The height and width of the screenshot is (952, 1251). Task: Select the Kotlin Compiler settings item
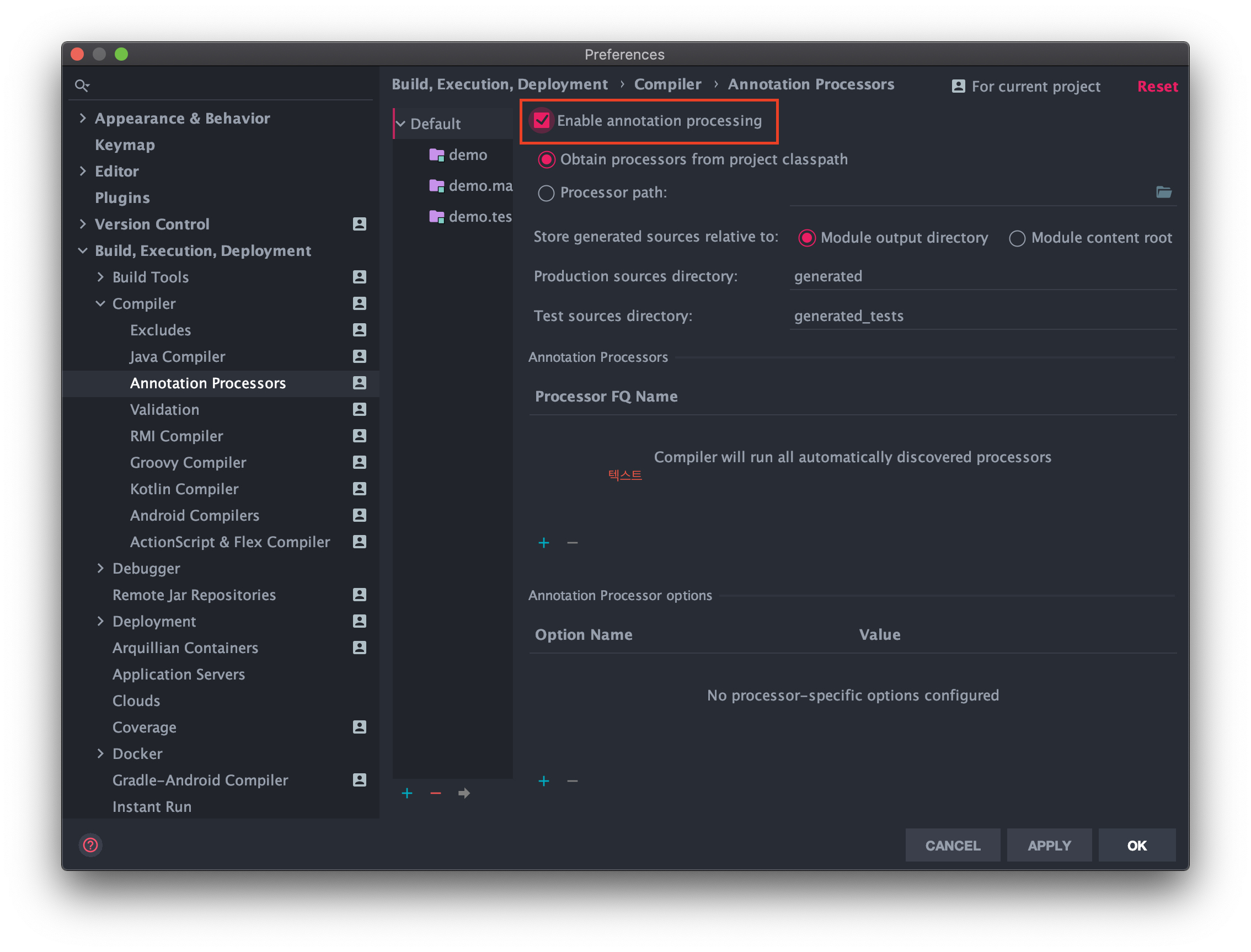184,489
